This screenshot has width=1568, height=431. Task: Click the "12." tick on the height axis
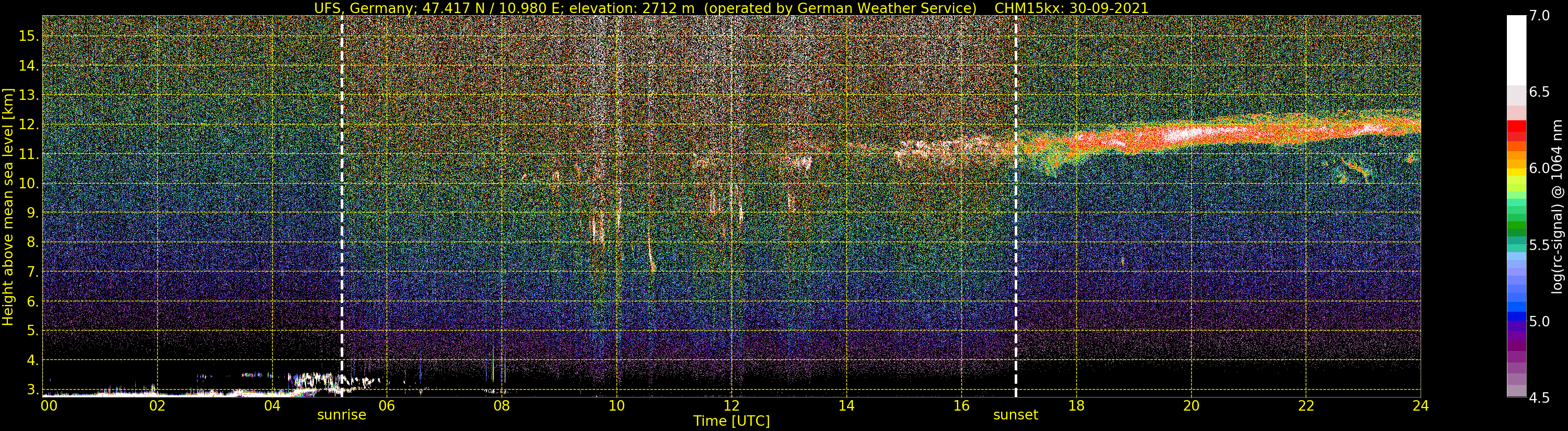pos(29,124)
